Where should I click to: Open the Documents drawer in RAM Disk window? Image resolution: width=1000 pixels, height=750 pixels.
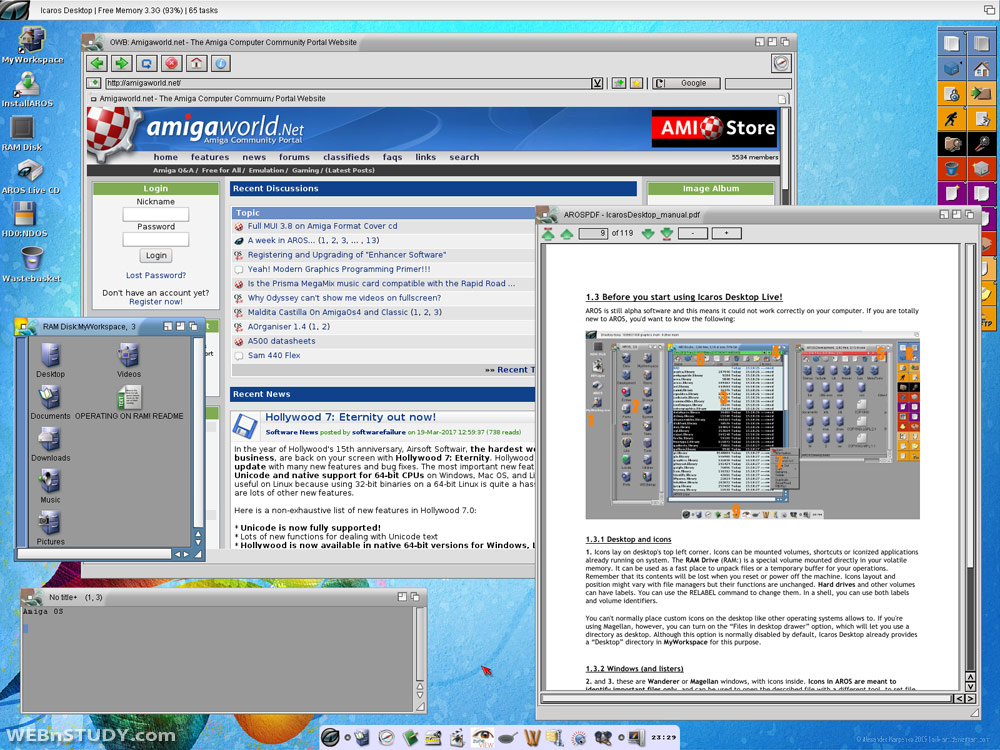[50, 402]
